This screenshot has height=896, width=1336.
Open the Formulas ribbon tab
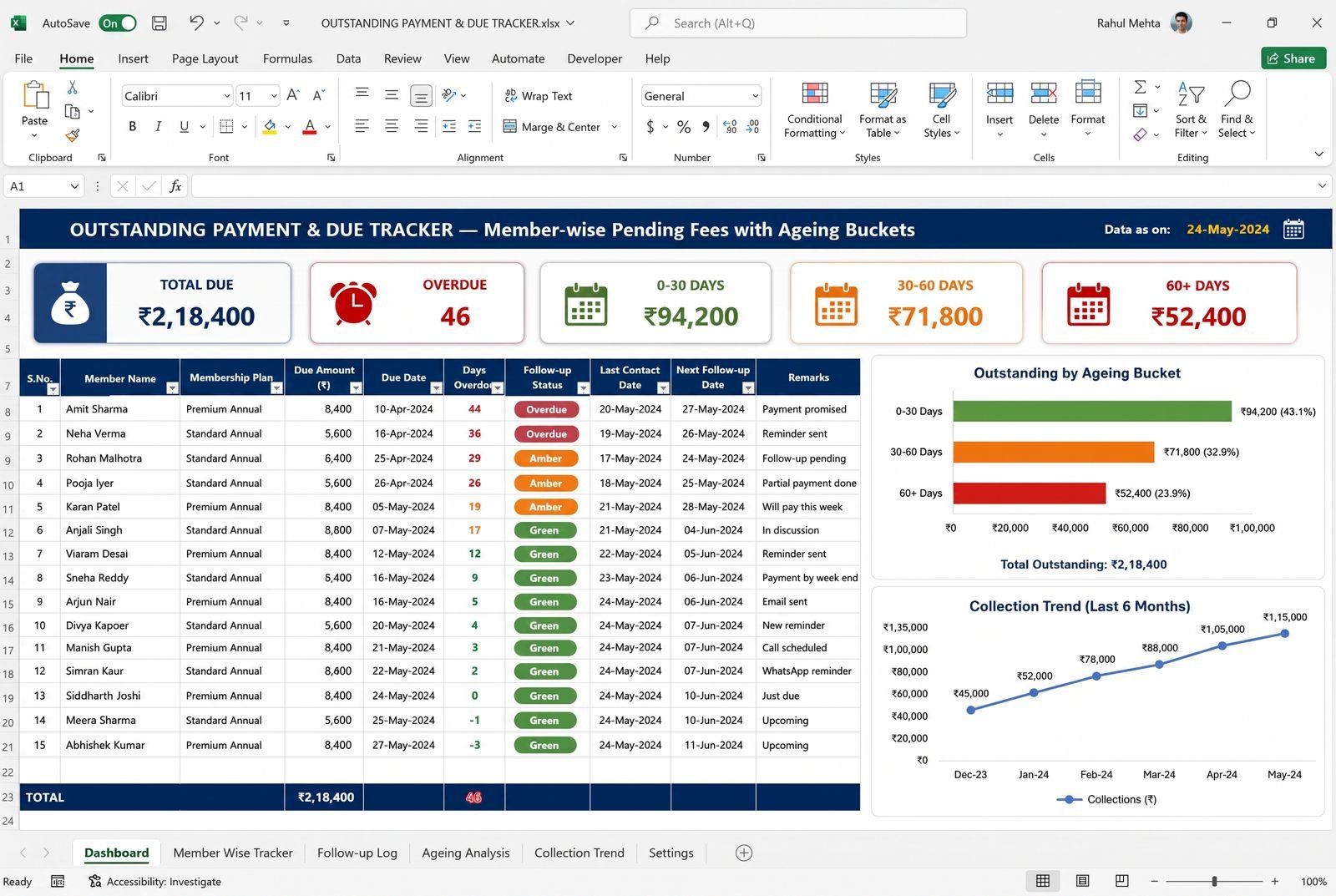coord(287,58)
